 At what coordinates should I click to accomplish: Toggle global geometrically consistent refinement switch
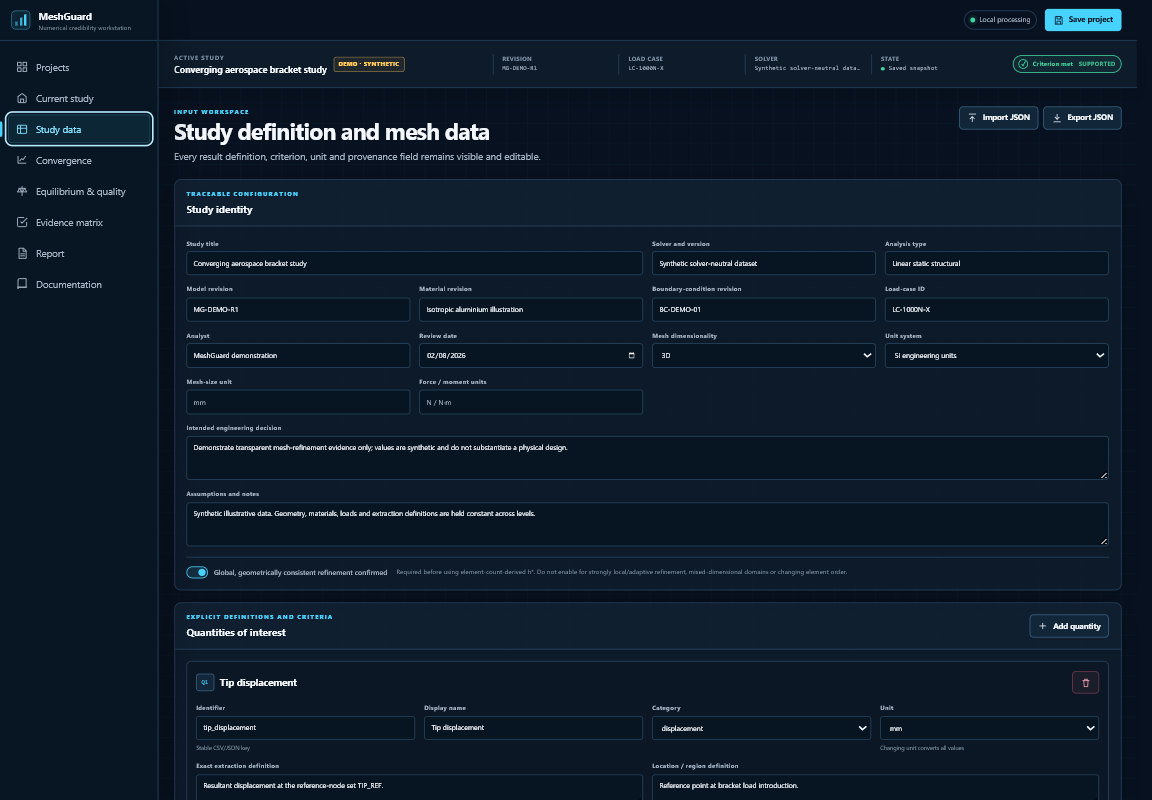pyautogui.click(x=197, y=572)
